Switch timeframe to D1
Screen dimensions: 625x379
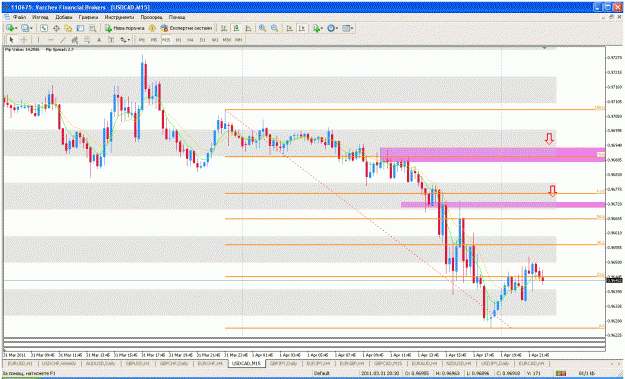tap(202, 40)
